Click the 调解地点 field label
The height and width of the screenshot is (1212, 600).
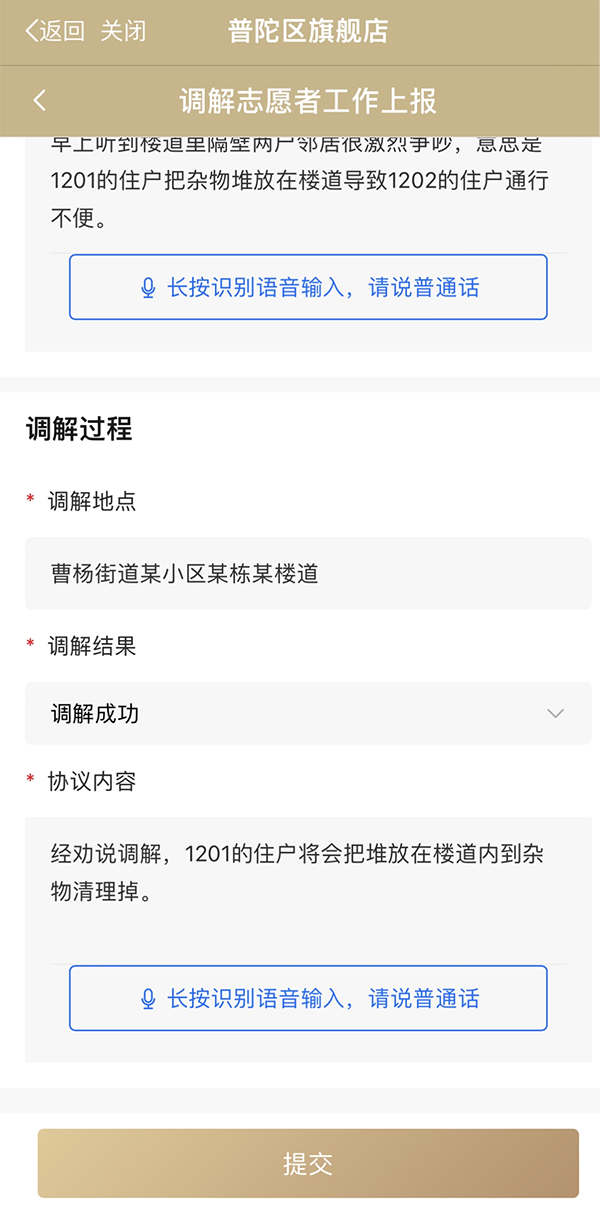coord(92,502)
